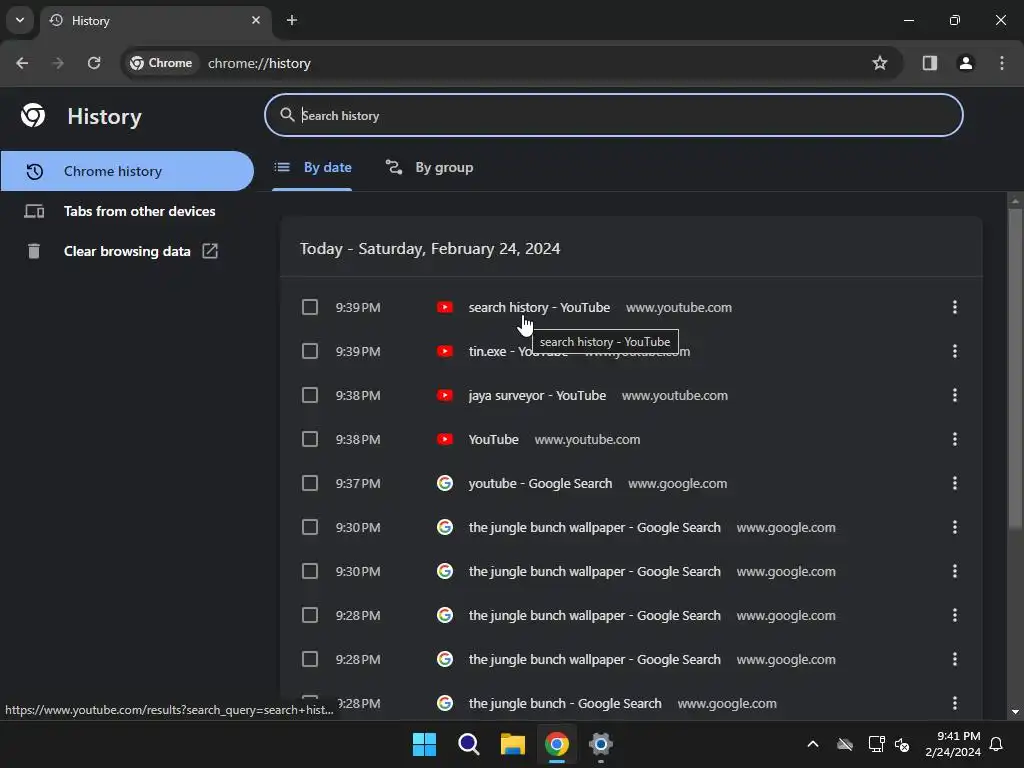The width and height of the screenshot is (1024, 768).
Task: Open actions menu for youtube - Google Search
Action: coord(955,483)
